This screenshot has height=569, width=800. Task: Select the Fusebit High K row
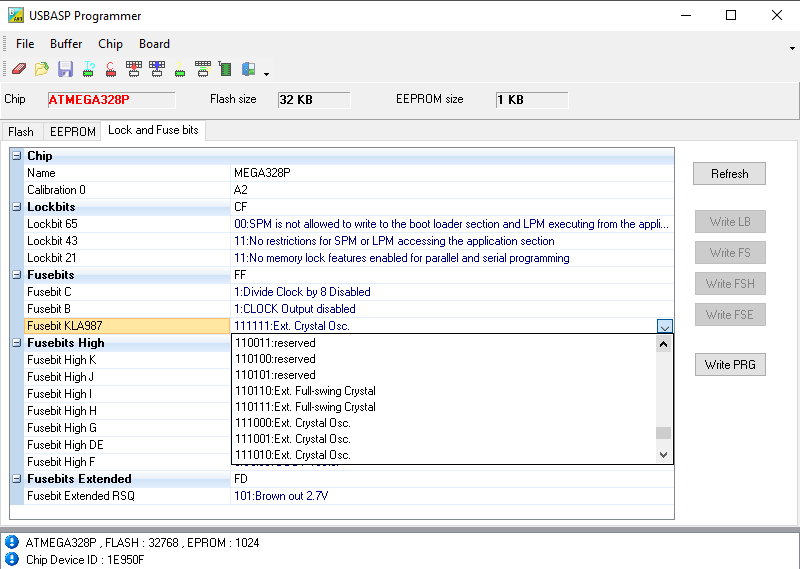128,360
